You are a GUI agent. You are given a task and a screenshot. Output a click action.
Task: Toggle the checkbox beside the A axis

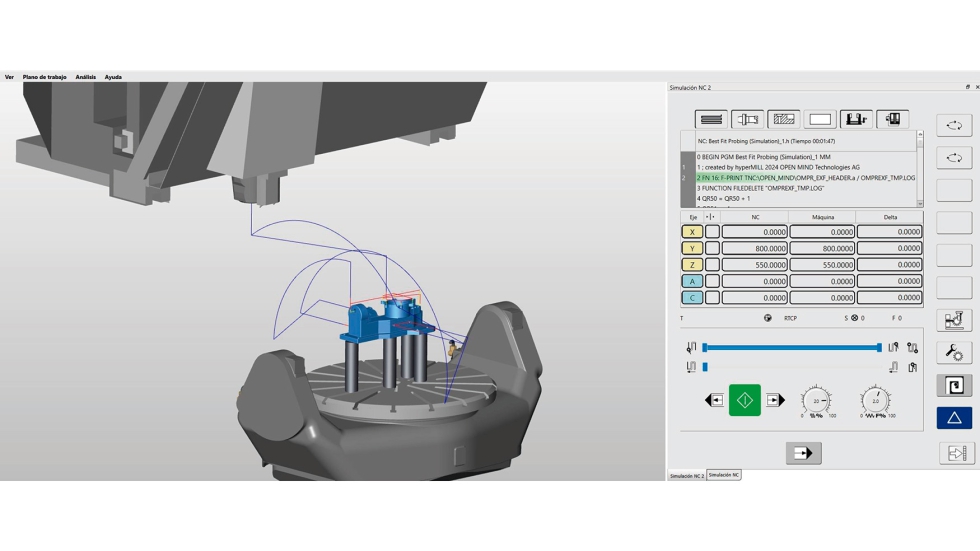coord(712,281)
